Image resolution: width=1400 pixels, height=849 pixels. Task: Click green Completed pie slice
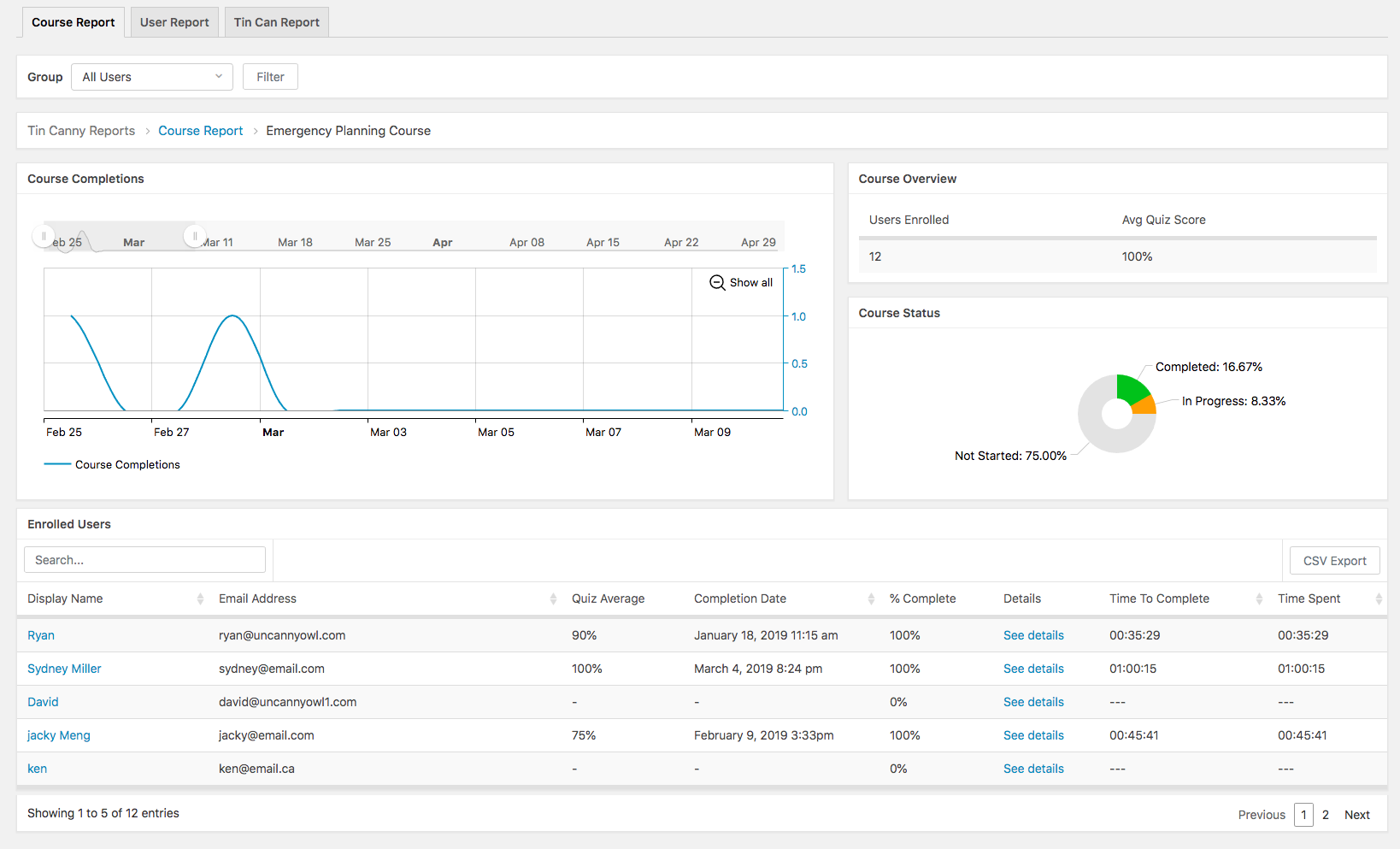[x=1131, y=390]
